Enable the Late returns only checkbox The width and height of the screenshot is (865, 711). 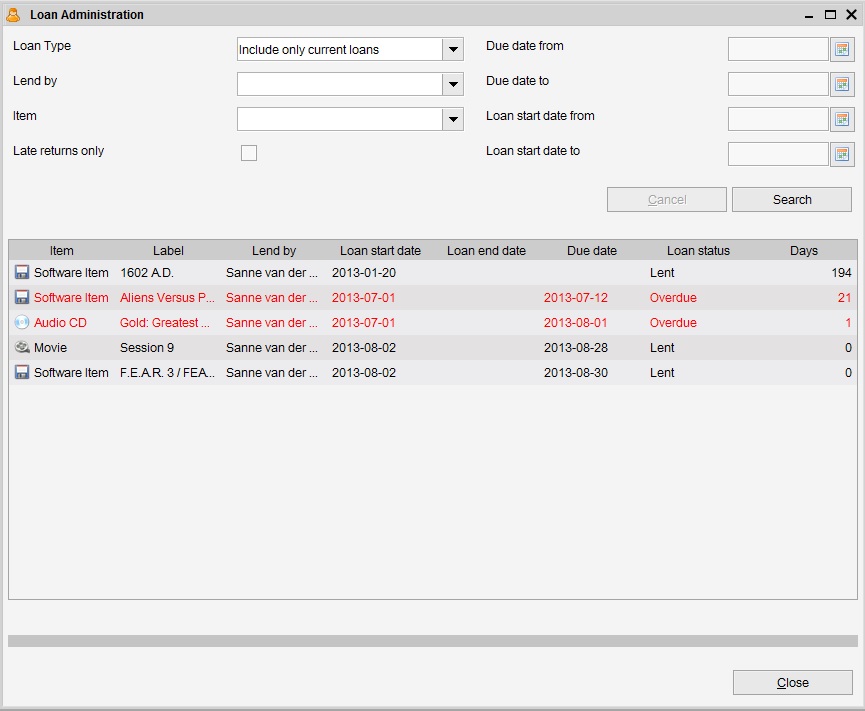pyautogui.click(x=249, y=153)
